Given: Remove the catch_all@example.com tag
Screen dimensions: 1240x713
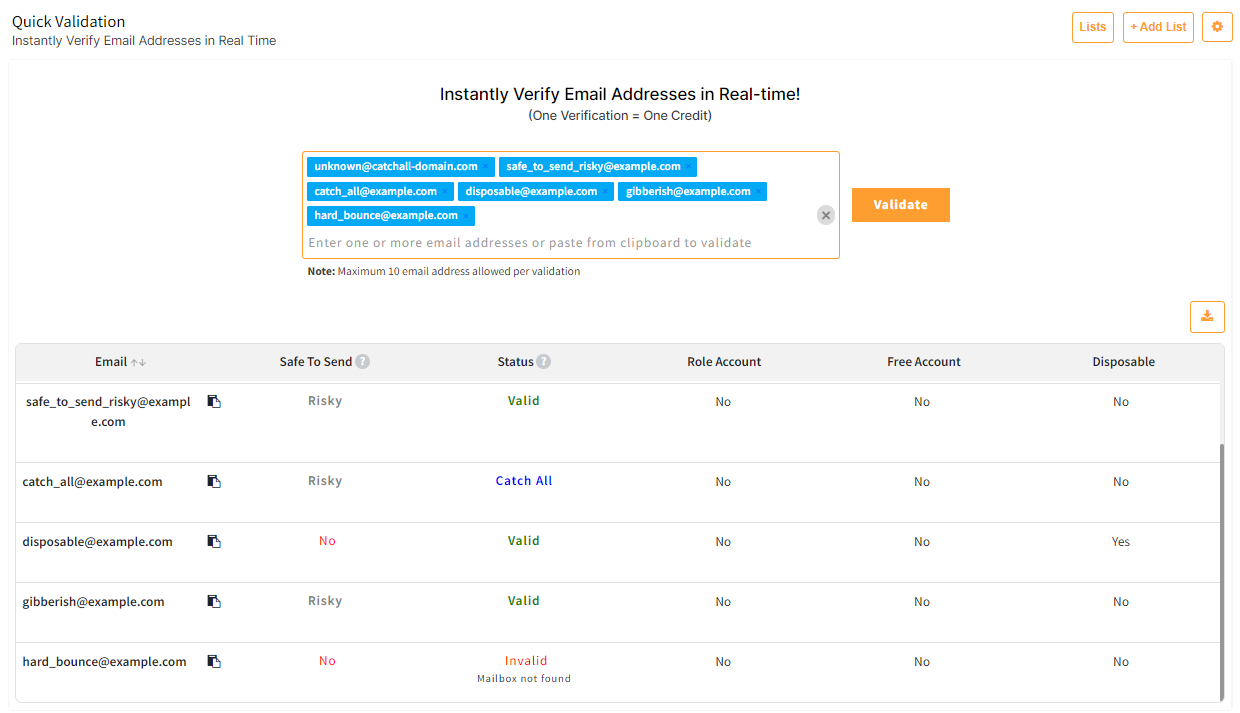Looking at the screenshot, I should [445, 192].
